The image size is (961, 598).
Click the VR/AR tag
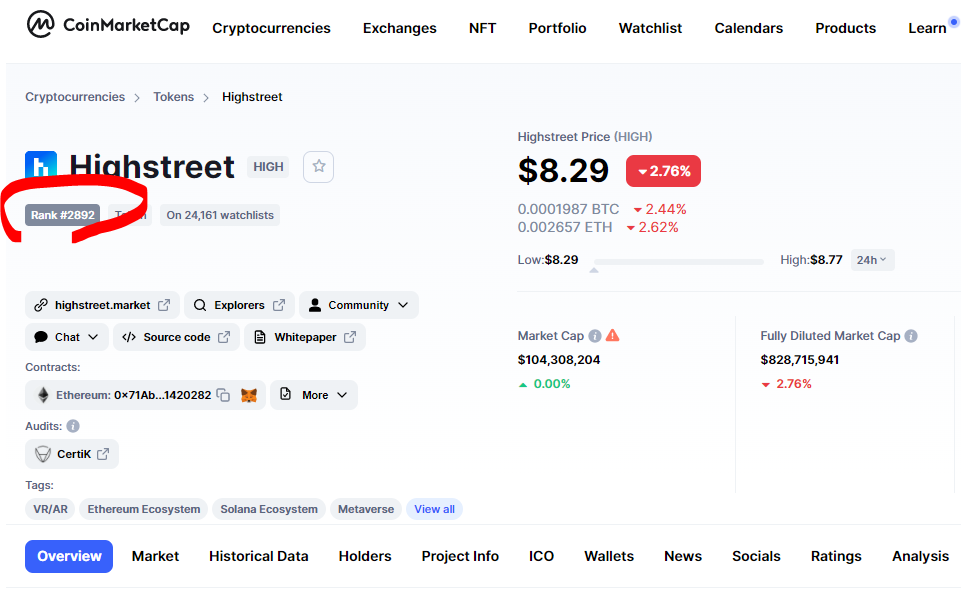(50, 509)
